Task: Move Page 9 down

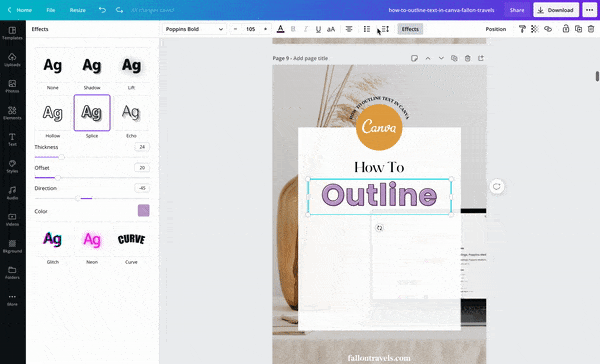Action: click(441, 58)
